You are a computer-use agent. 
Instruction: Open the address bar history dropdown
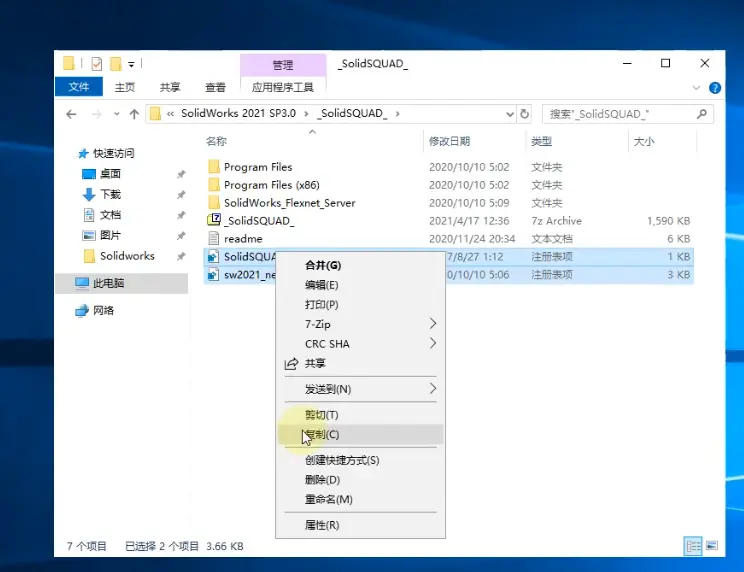[510, 114]
